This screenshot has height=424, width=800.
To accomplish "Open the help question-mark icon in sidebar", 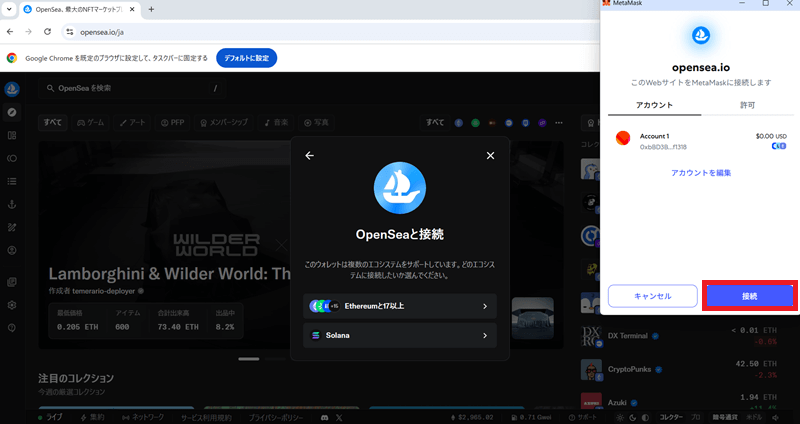I will tap(12, 328).
